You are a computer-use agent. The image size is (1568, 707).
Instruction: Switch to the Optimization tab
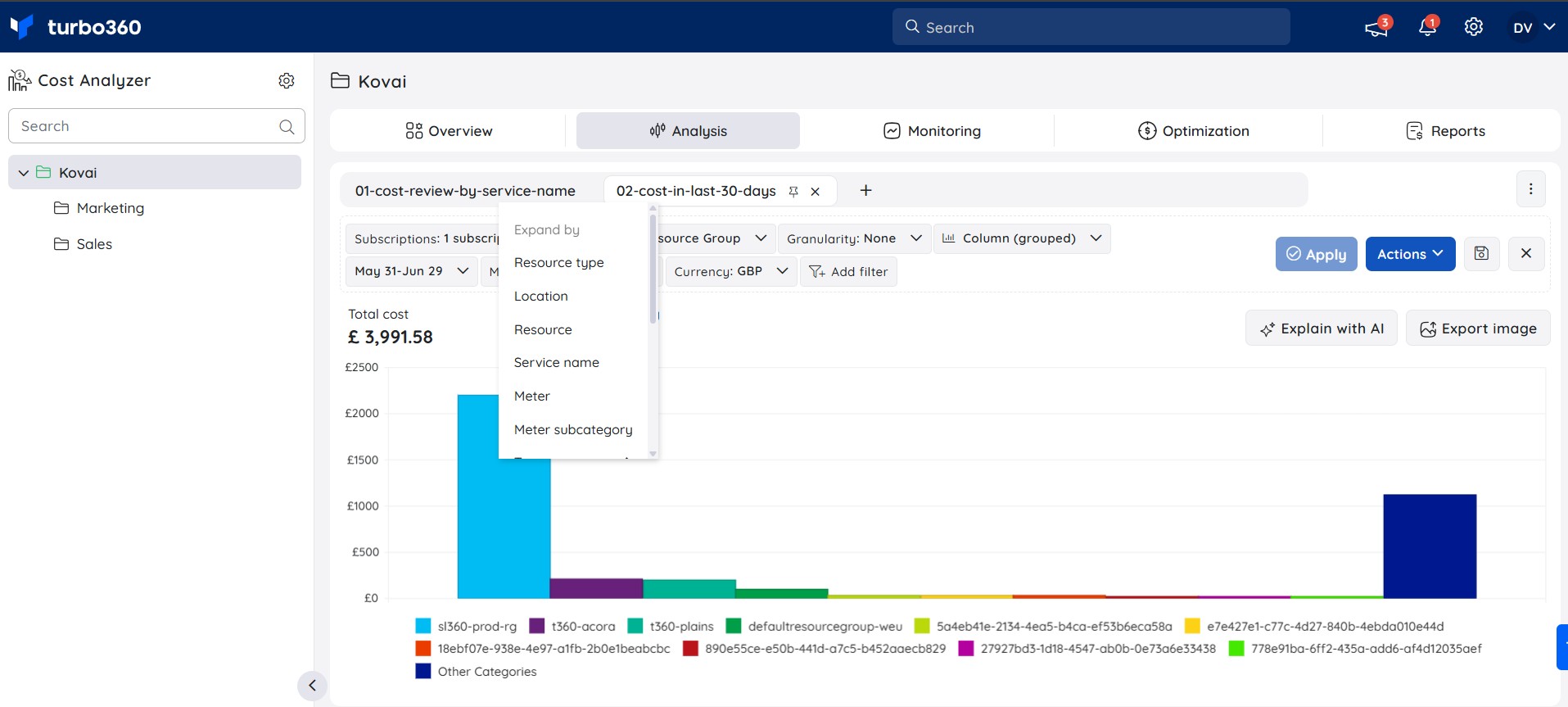coord(1193,131)
